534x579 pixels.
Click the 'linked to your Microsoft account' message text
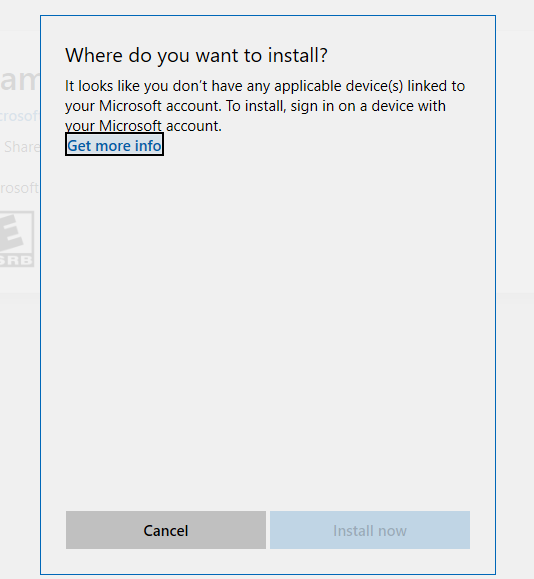coord(265,106)
